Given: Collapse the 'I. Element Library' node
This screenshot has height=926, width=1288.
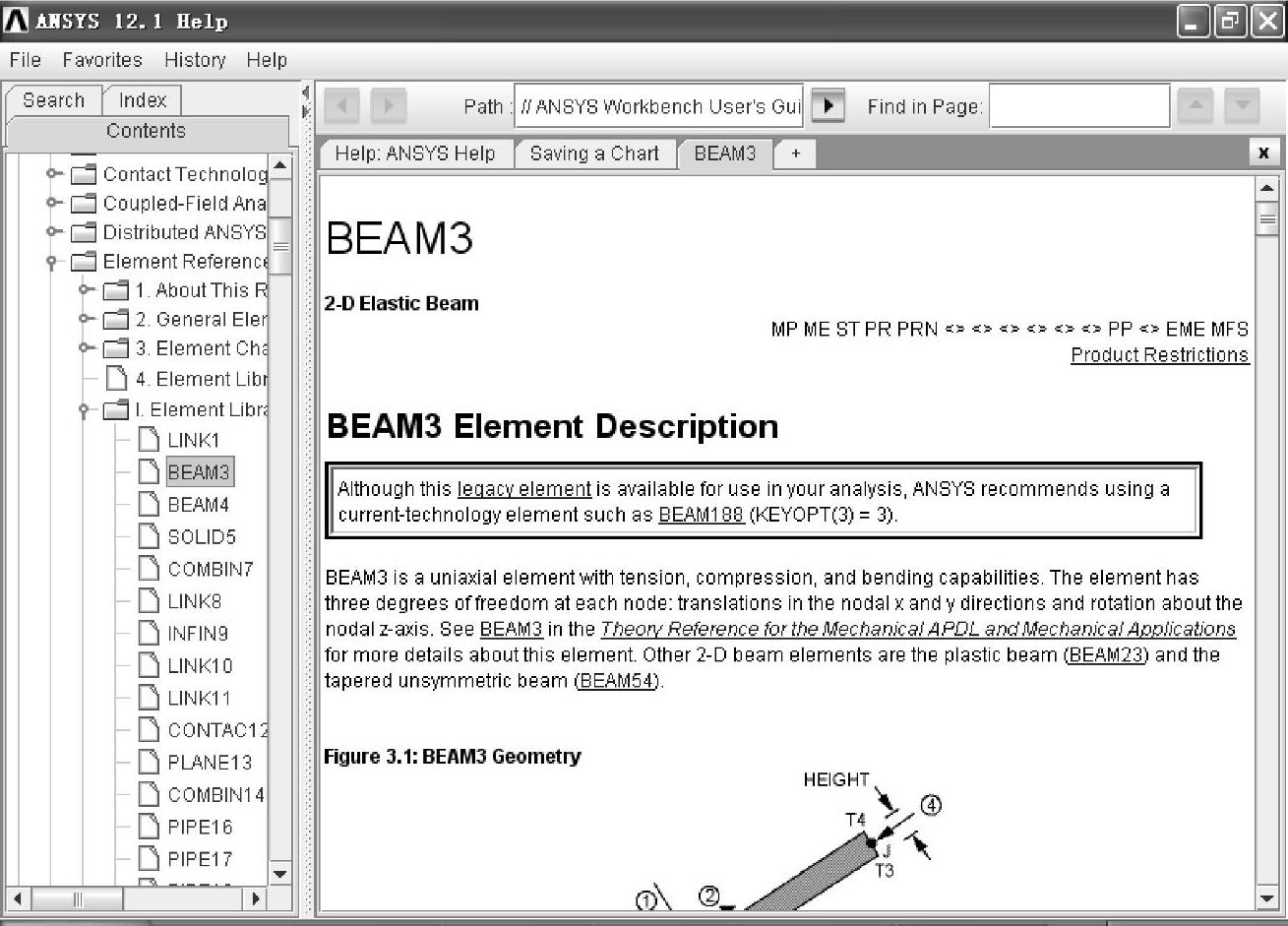Looking at the screenshot, I should 85,410.
